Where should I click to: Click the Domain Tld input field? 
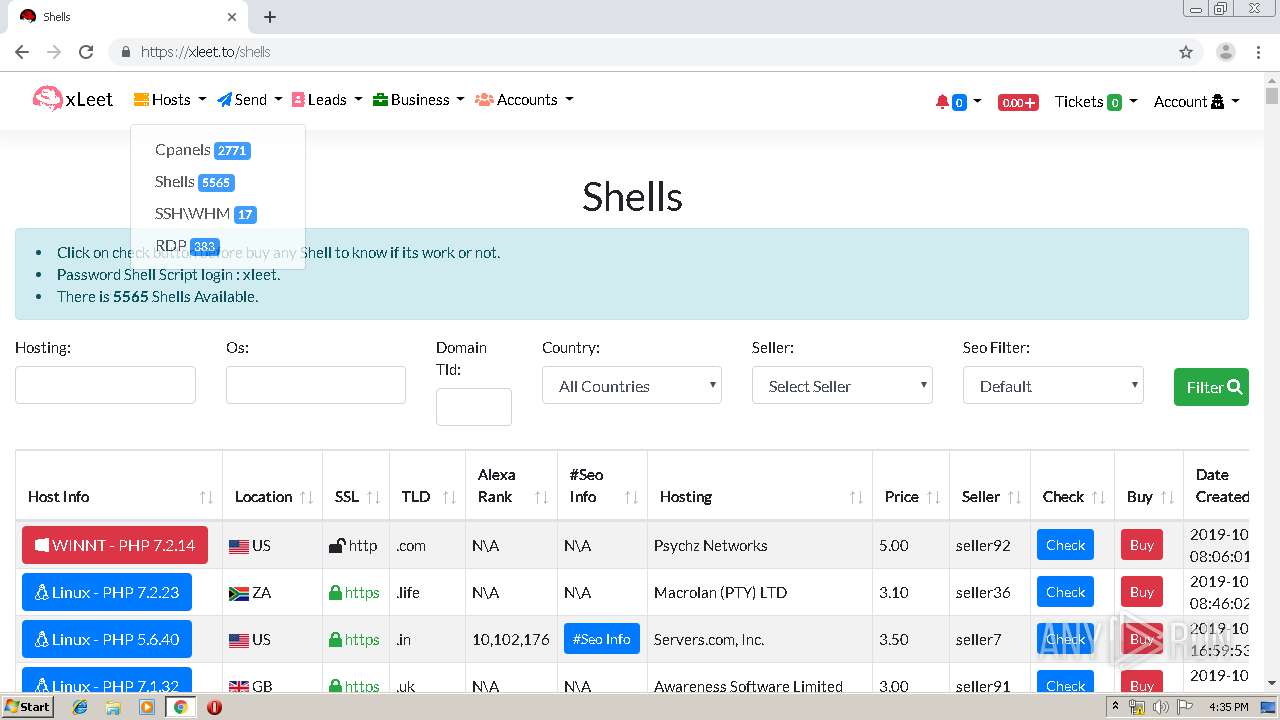pos(474,407)
